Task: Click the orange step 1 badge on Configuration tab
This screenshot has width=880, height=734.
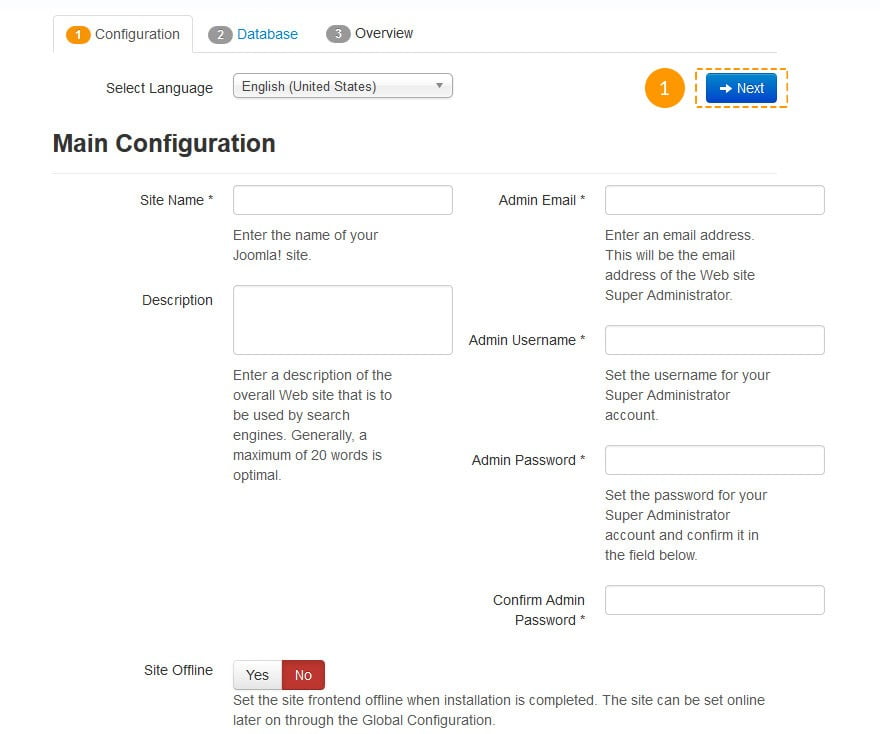Action: (x=78, y=35)
